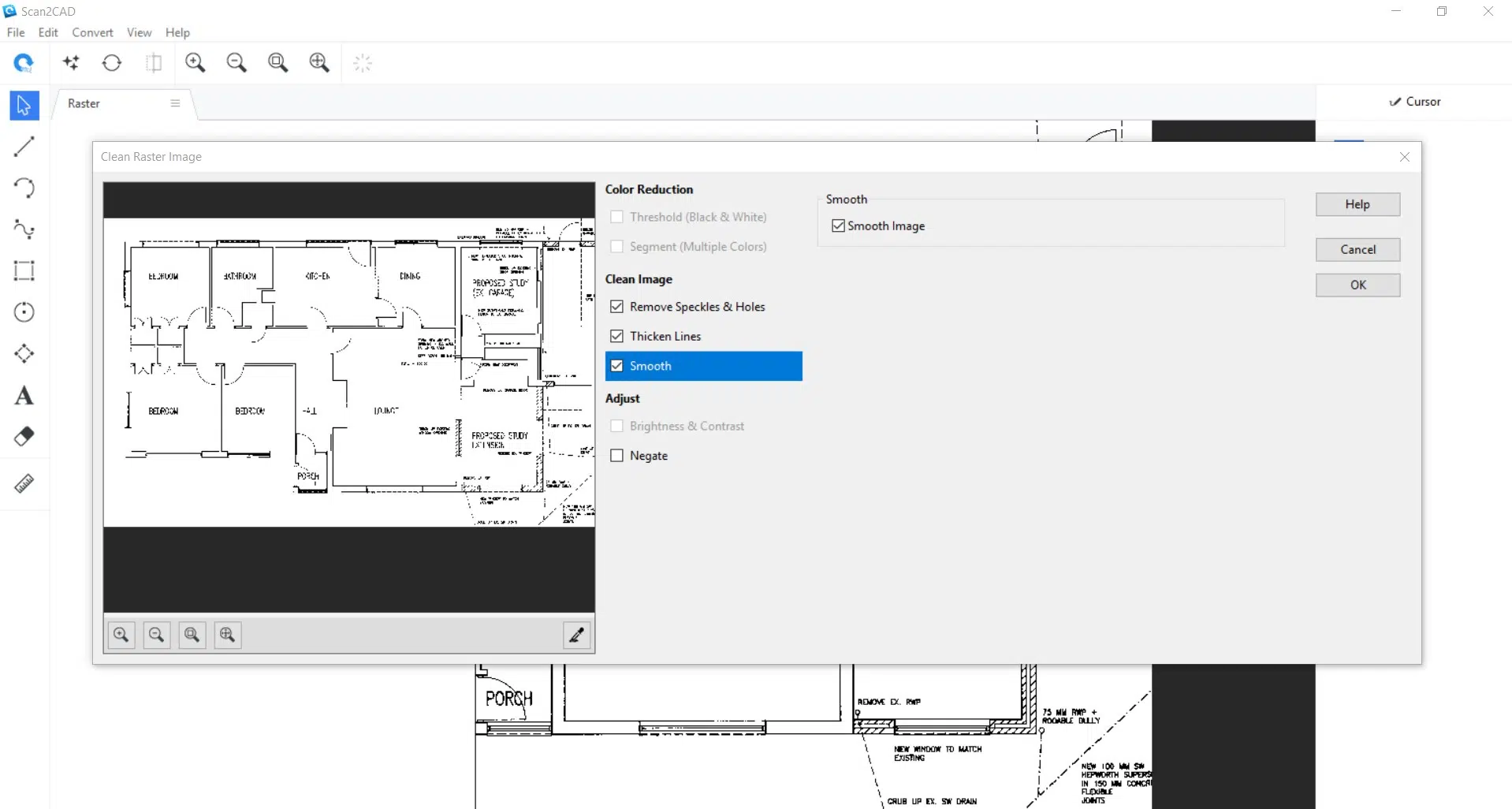
Task: Click Cursor mode in the top right
Action: click(x=1414, y=101)
